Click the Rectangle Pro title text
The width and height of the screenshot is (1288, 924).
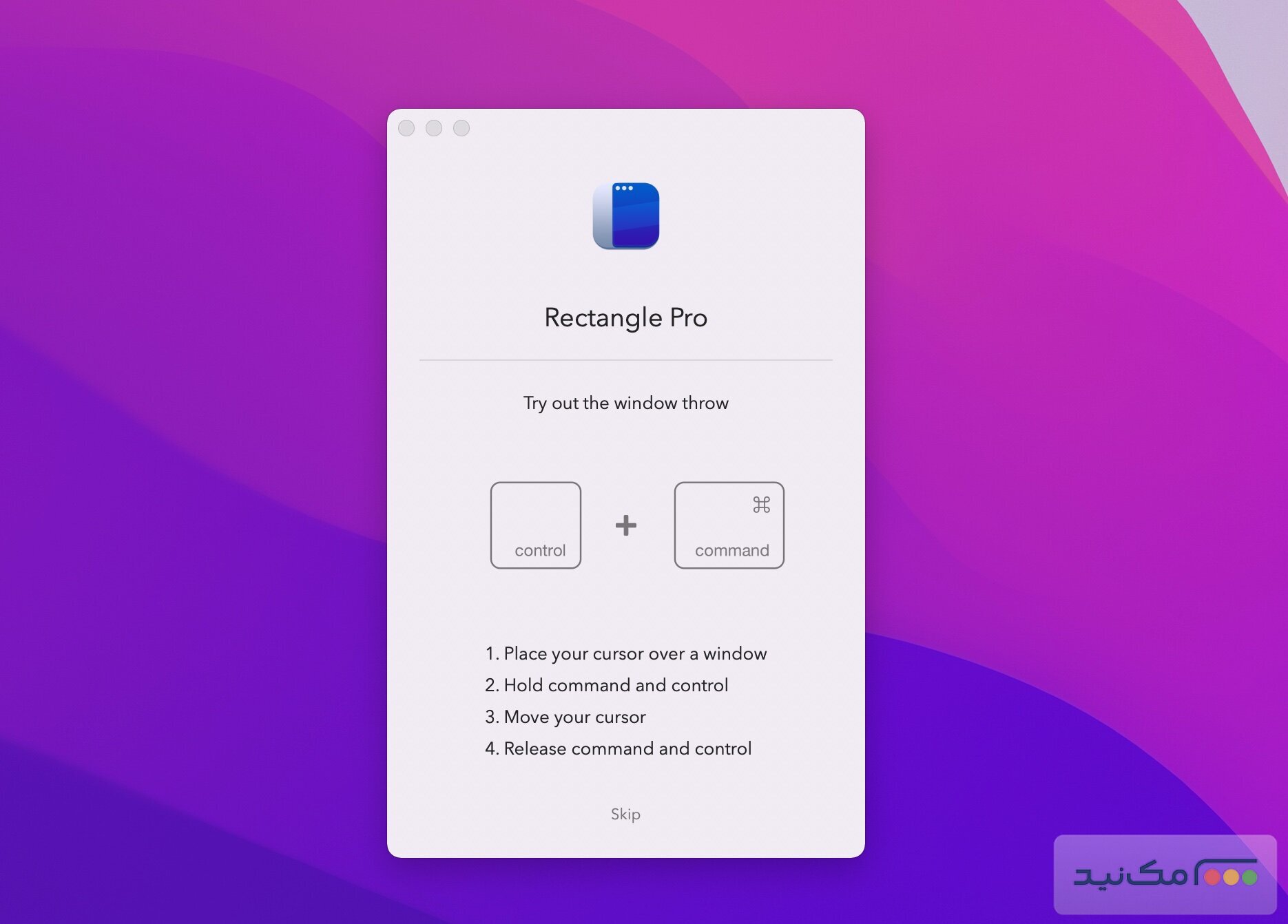tap(625, 317)
